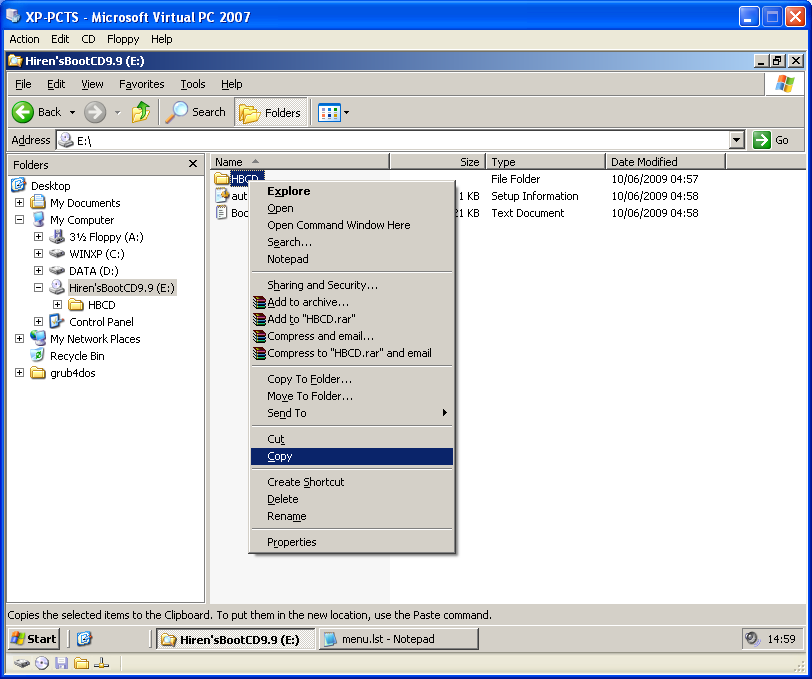812x679 pixels.
Task: Select the WINXP (C:) drive icon
Action: click(56, 254)
